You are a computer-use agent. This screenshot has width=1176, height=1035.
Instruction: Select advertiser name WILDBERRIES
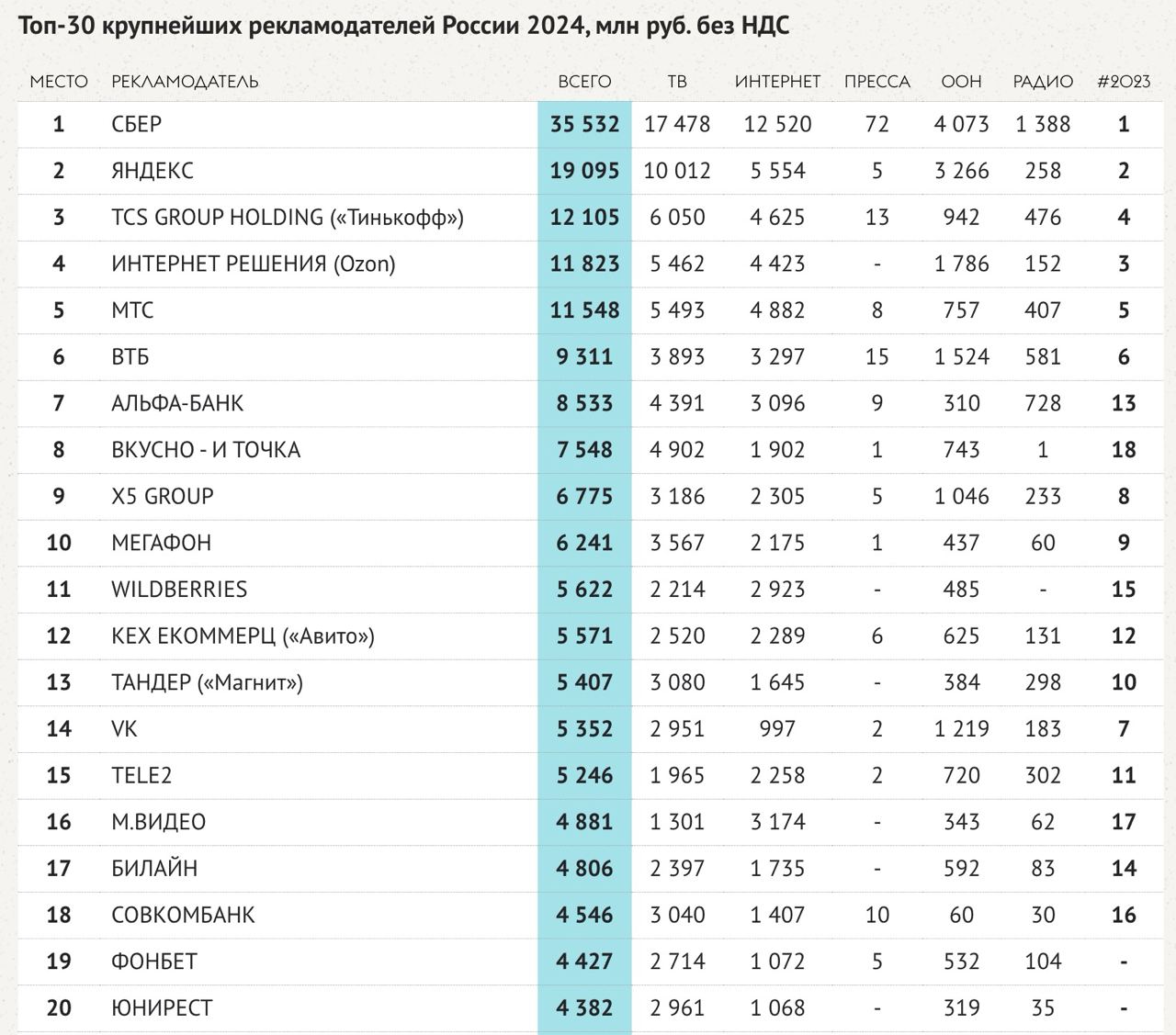(x=179, y=590)
